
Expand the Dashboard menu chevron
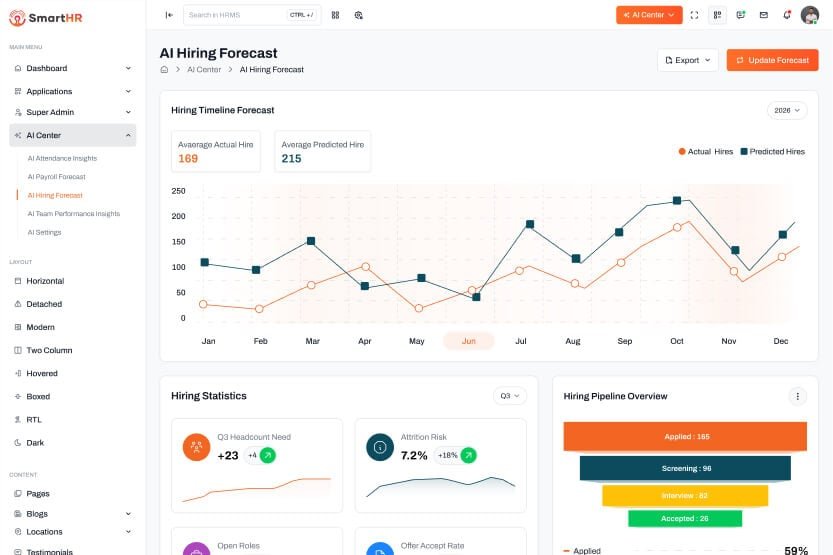(128, 68)
